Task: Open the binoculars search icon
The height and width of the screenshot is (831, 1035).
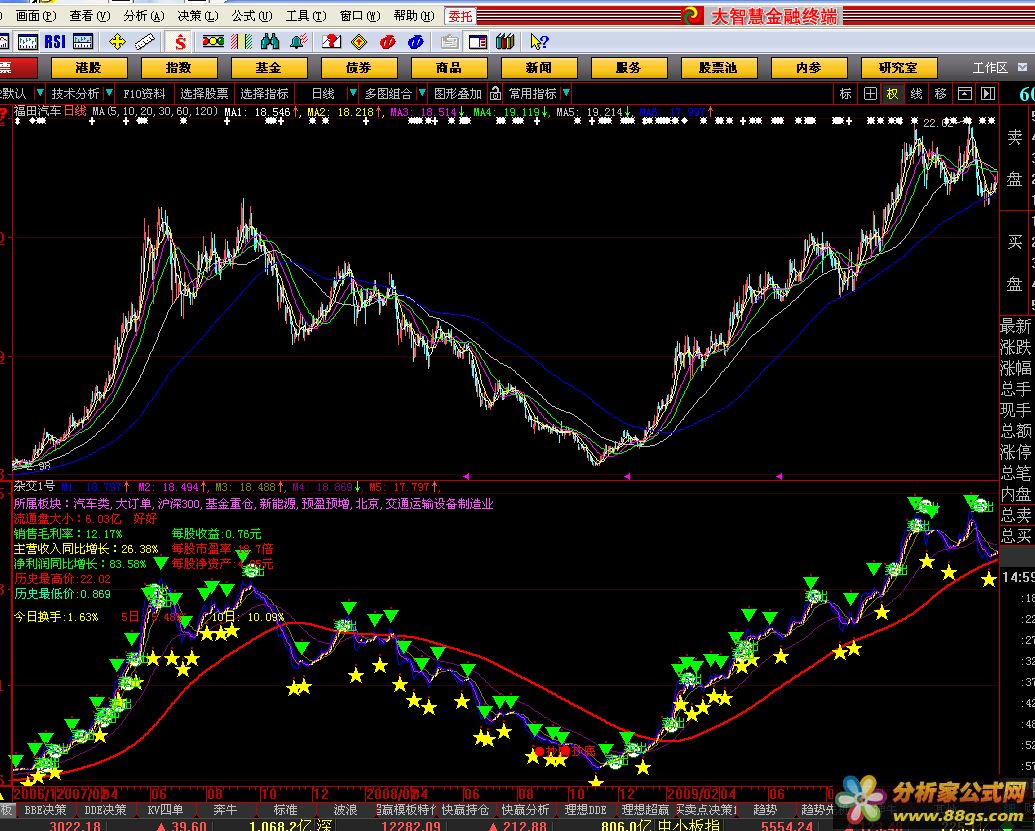Action: [269, 42]
